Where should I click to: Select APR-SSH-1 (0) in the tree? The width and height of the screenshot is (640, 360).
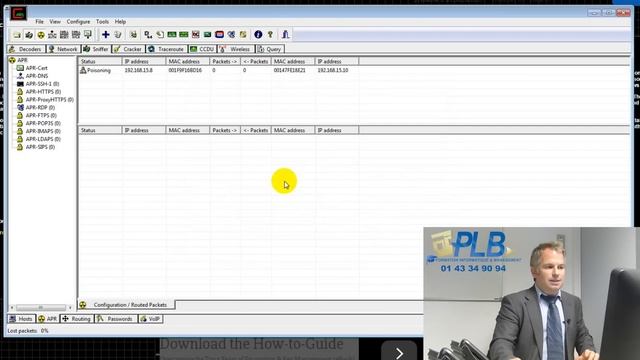[42, 84]
